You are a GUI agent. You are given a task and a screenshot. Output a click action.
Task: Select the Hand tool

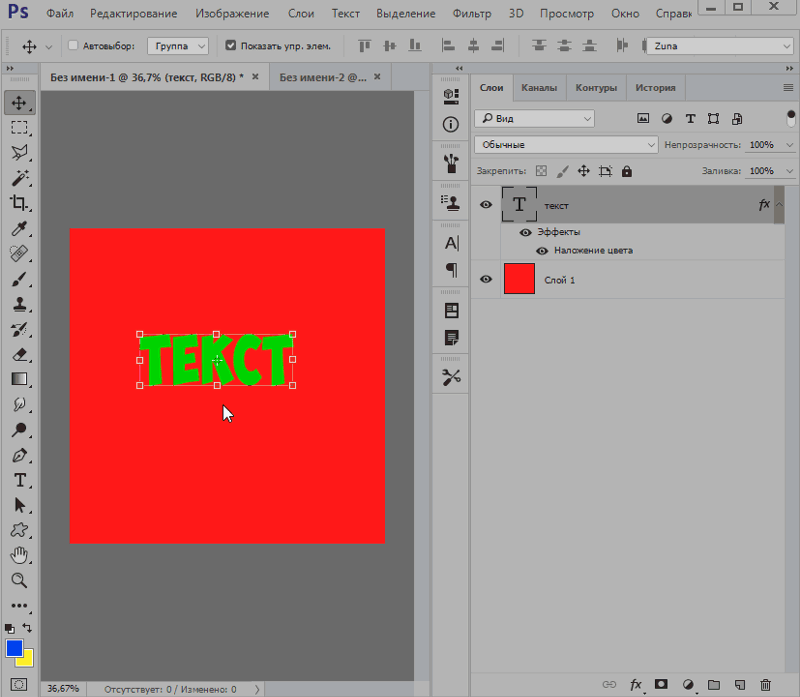coord(19,555)
